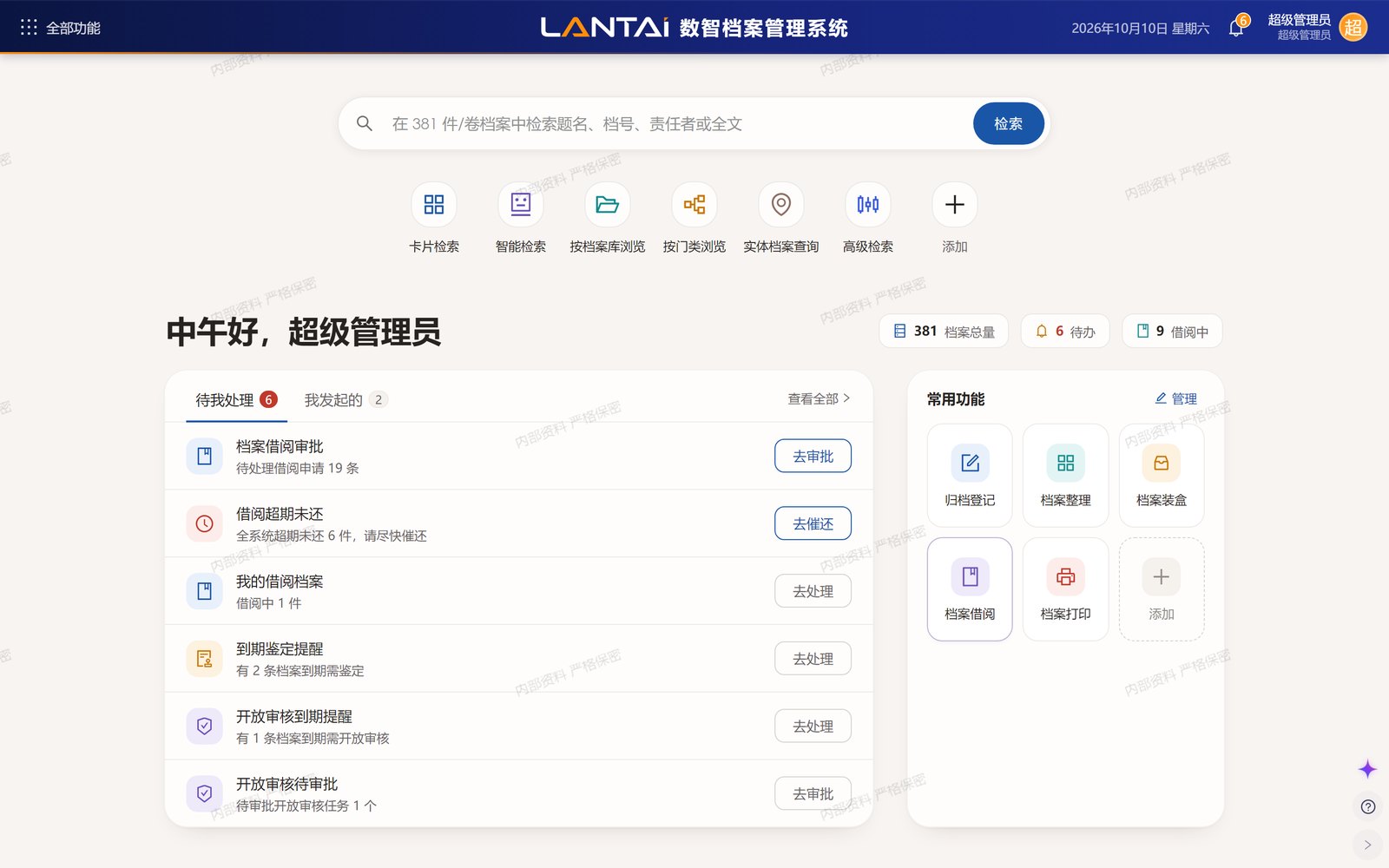
Task: Select the 到期鉴定提醒 row title
Action: pos(280,649)
